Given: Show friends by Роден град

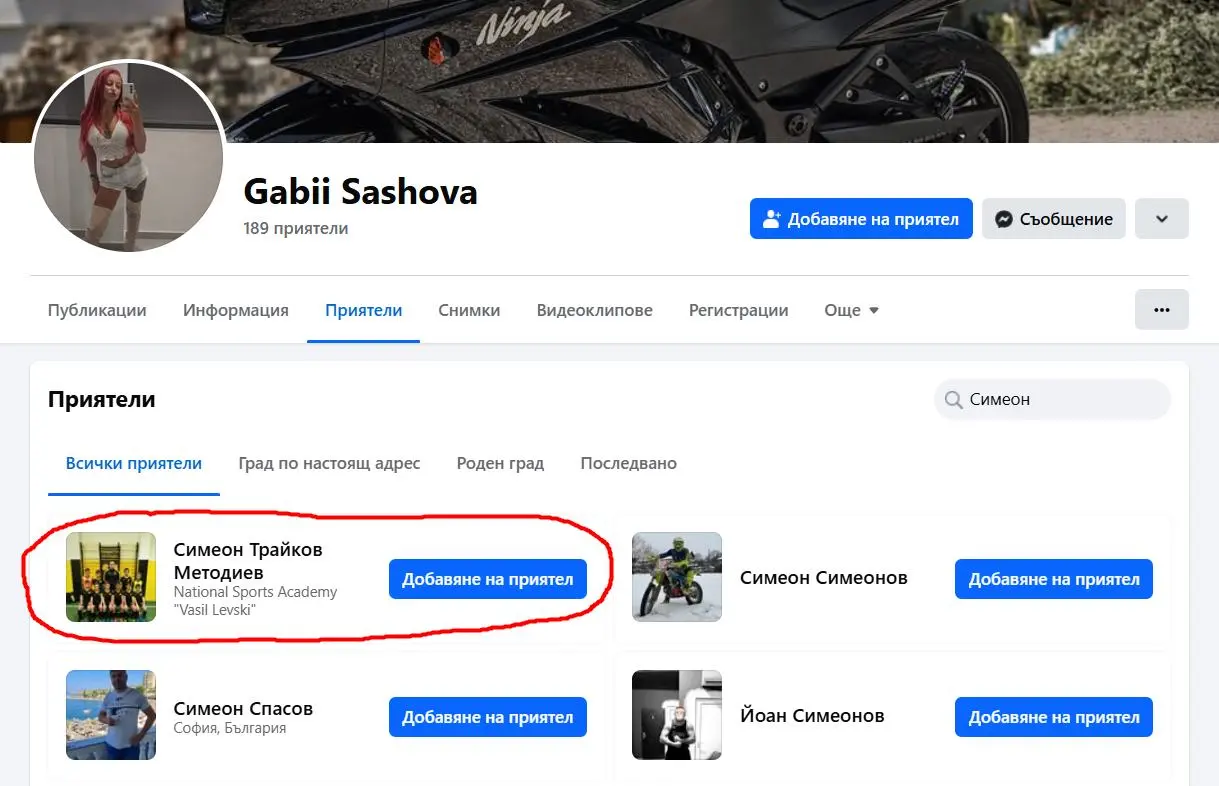Looking at the screenshot, I should pos(500,463).
